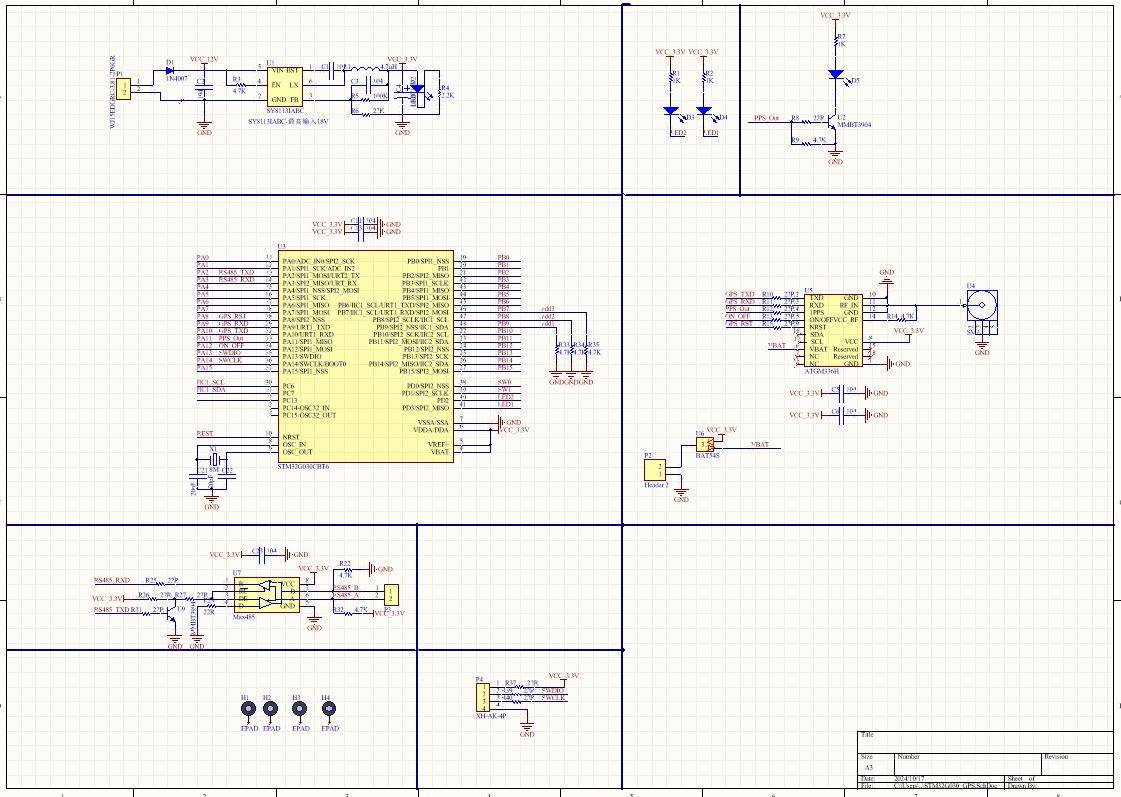Viewport: 1121px width, 797px height.
Task: Select capacitor C23 above the Max485
Action: [x=262, y=554]
